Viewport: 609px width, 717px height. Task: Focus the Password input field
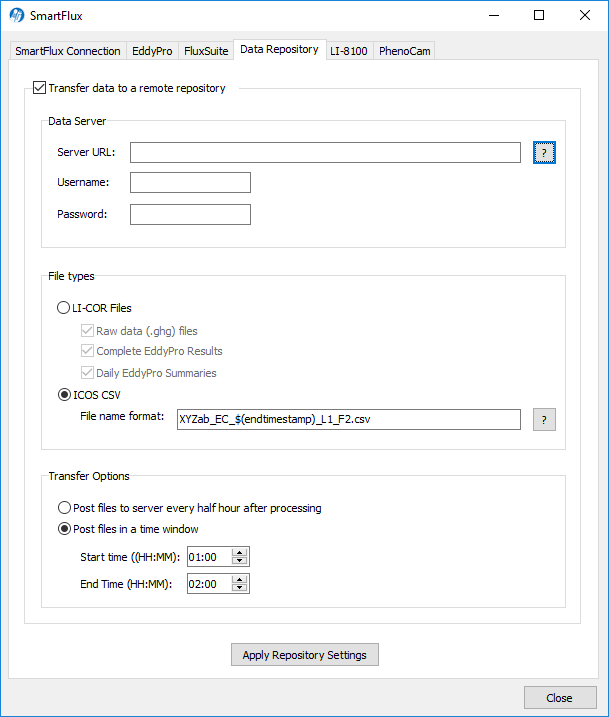[x=190, y=214]
